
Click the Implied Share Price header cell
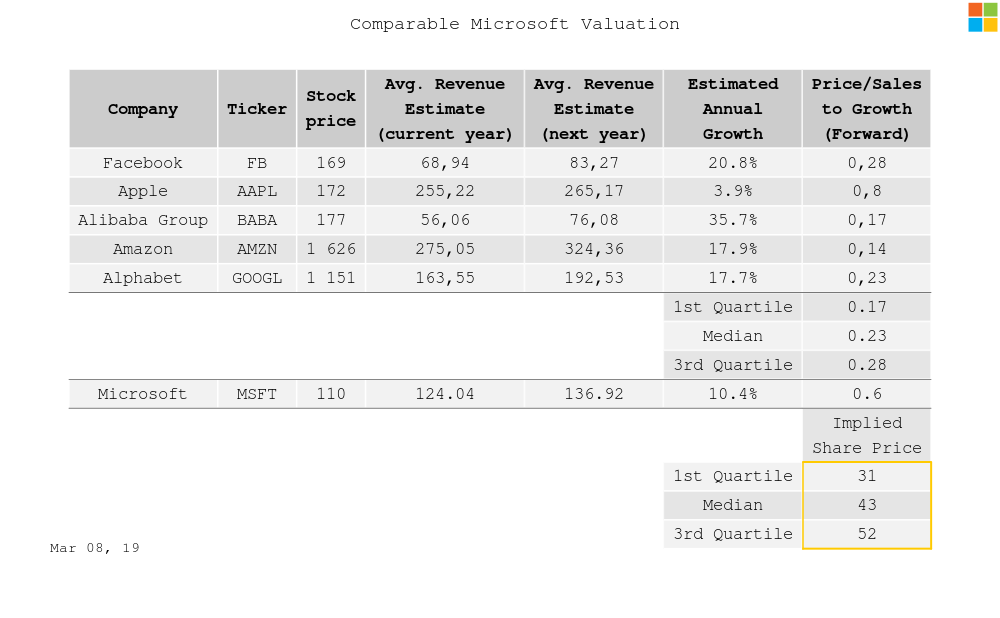pos(866,436)
